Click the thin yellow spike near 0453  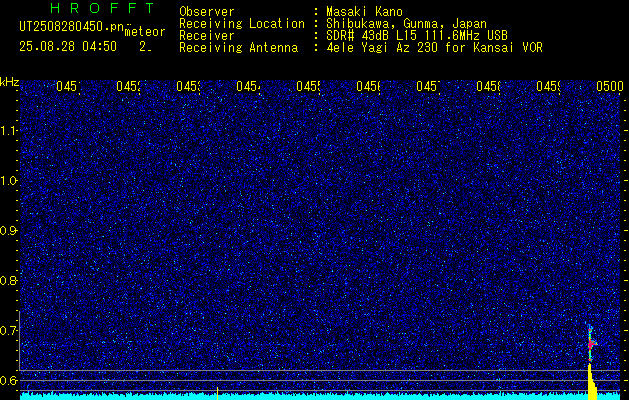click(x=217, y=393)
